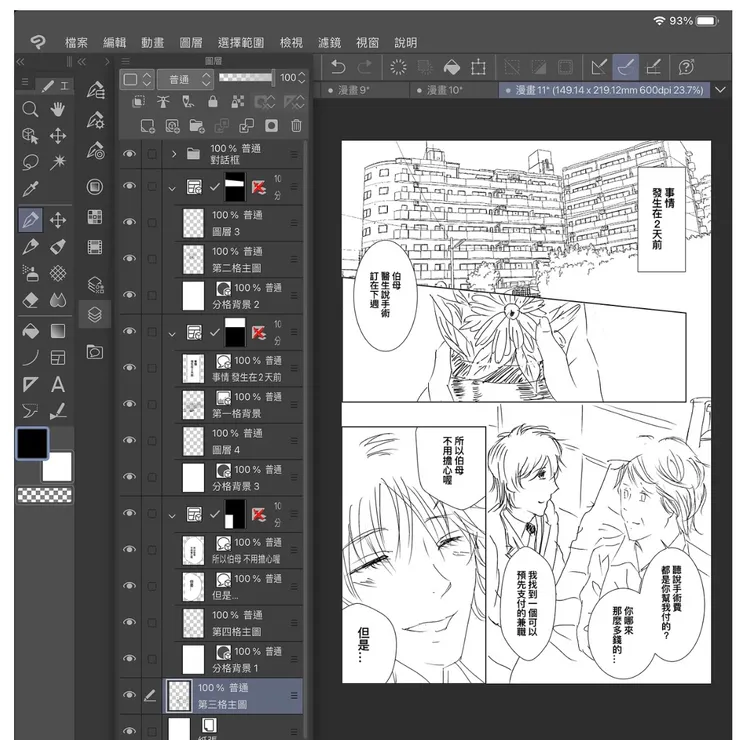Open the 檔案 menu
The width and height of the screenshot is (740, 740).
click(x=76, y=43)
